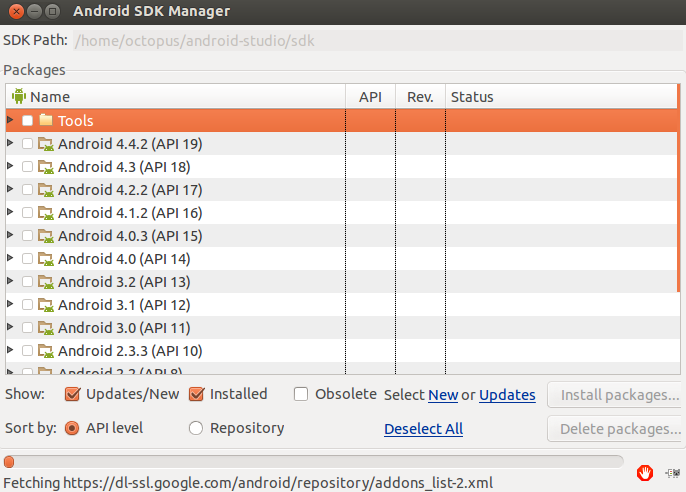Viewport: 686px width, 492px height.
Task: Click the Android 4.2.2 (API 17) package icon
Action: coord(46,190)
